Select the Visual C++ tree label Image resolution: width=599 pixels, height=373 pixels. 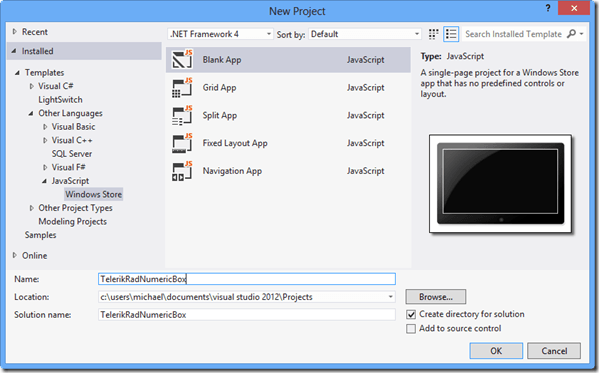(x=72, y=140)
